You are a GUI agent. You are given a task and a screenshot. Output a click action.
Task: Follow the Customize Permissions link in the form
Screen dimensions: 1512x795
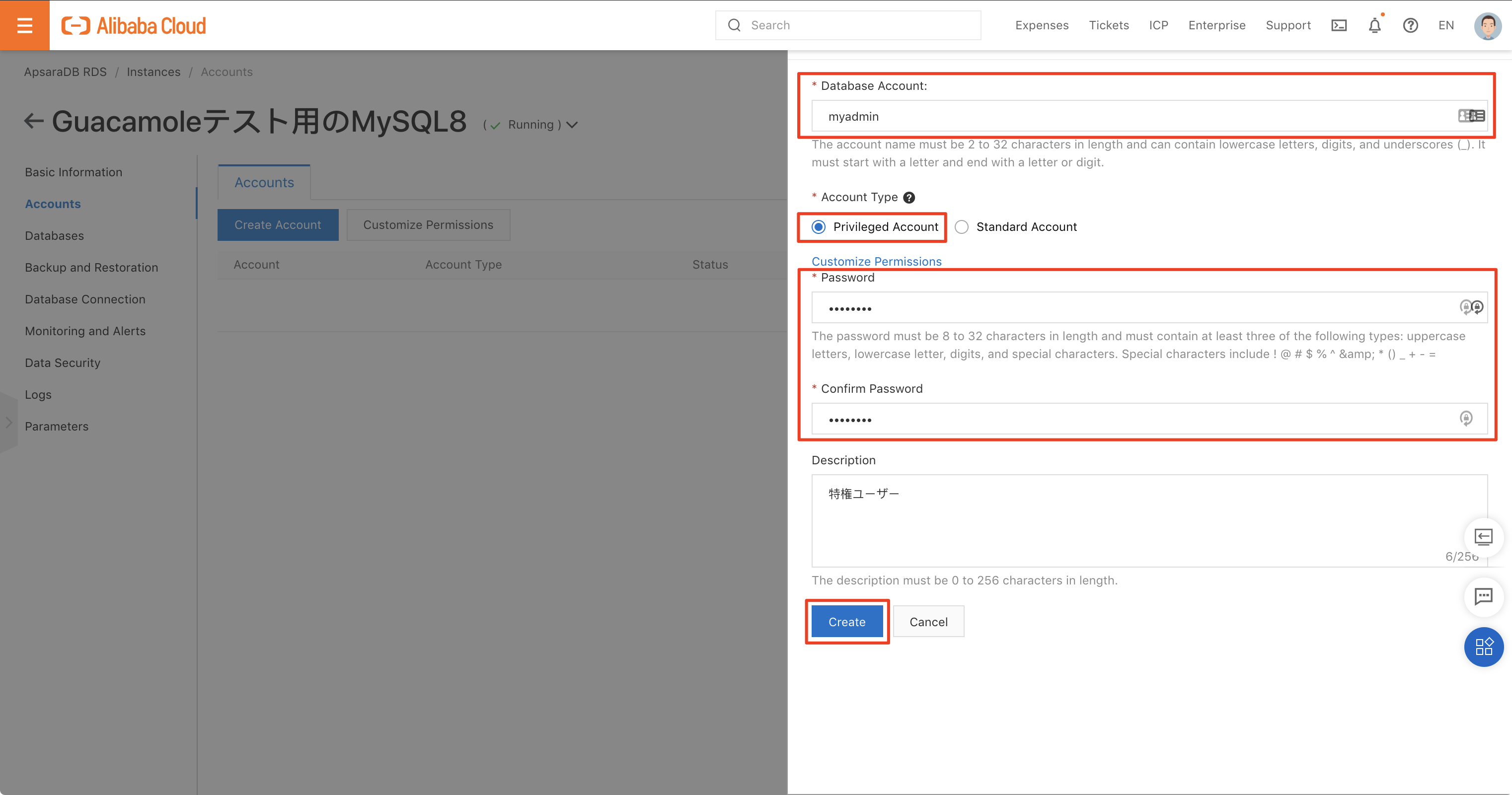pyautogui.click(x=876, y=262)
